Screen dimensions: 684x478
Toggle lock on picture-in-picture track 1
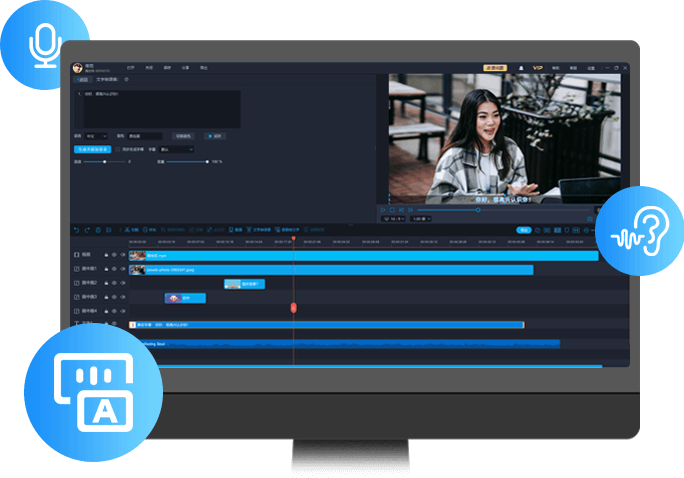(106, 269)
